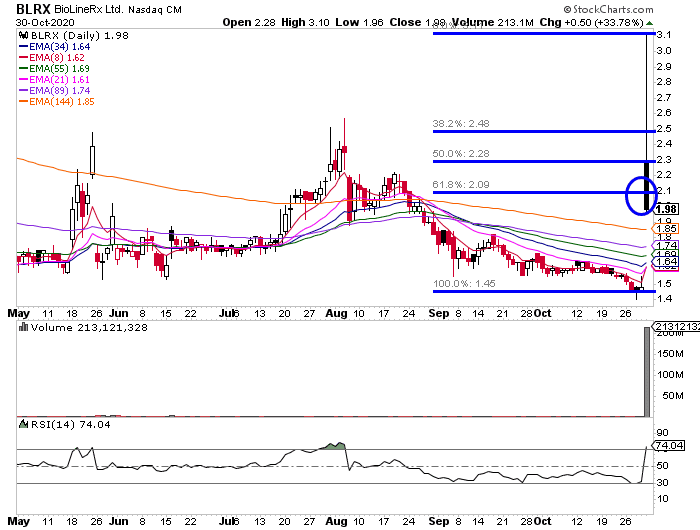
Task: Click the Sep label on price chart axis
Action: coord(439,313)
